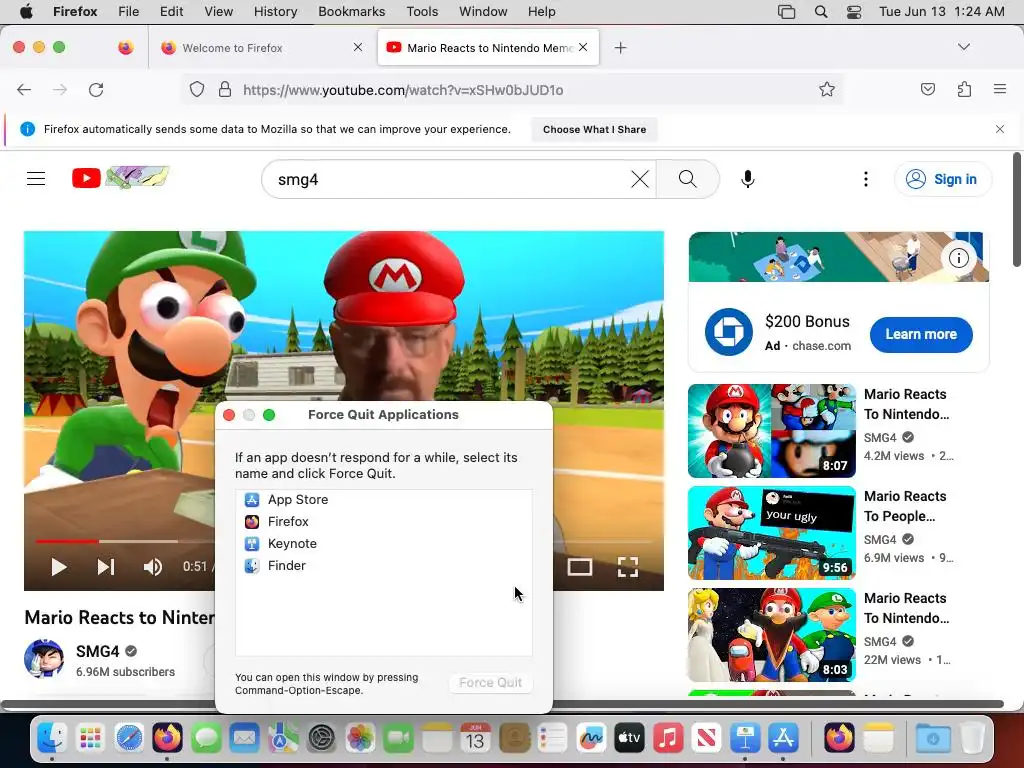The image size is (1024, 768).
Task: Open tracking protection shield icon
Action: point(197,89)
